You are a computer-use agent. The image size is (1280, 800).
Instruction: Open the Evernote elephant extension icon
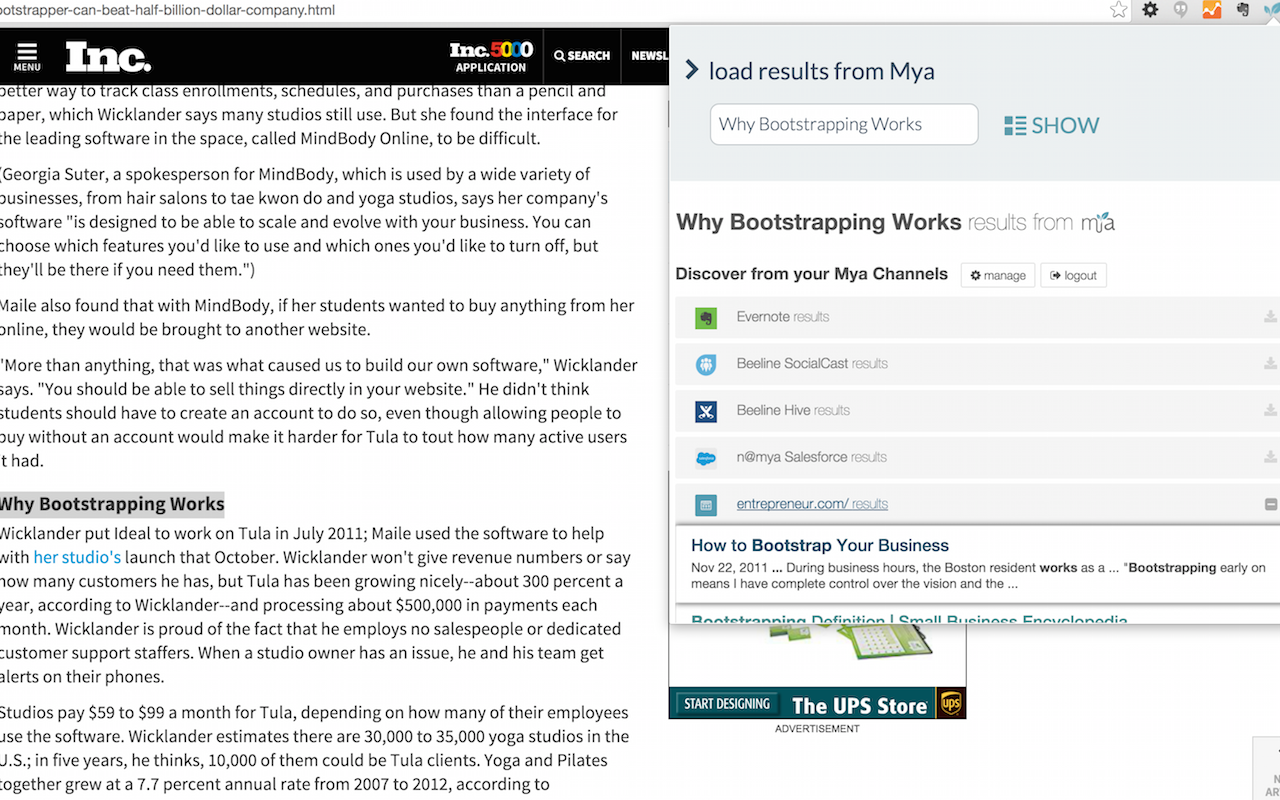pyautogui.click(x=1243, y=10)
